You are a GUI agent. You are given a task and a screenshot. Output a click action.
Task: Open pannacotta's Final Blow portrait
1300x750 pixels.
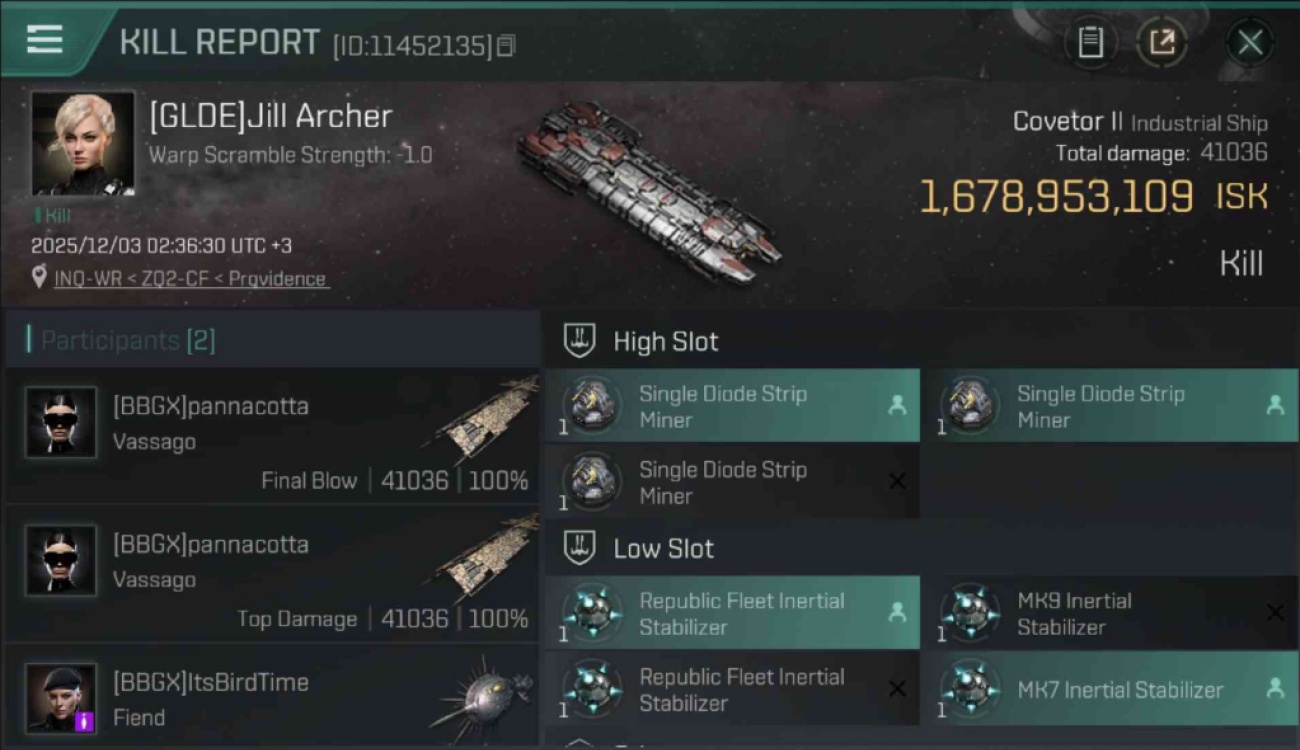point(61,423)
